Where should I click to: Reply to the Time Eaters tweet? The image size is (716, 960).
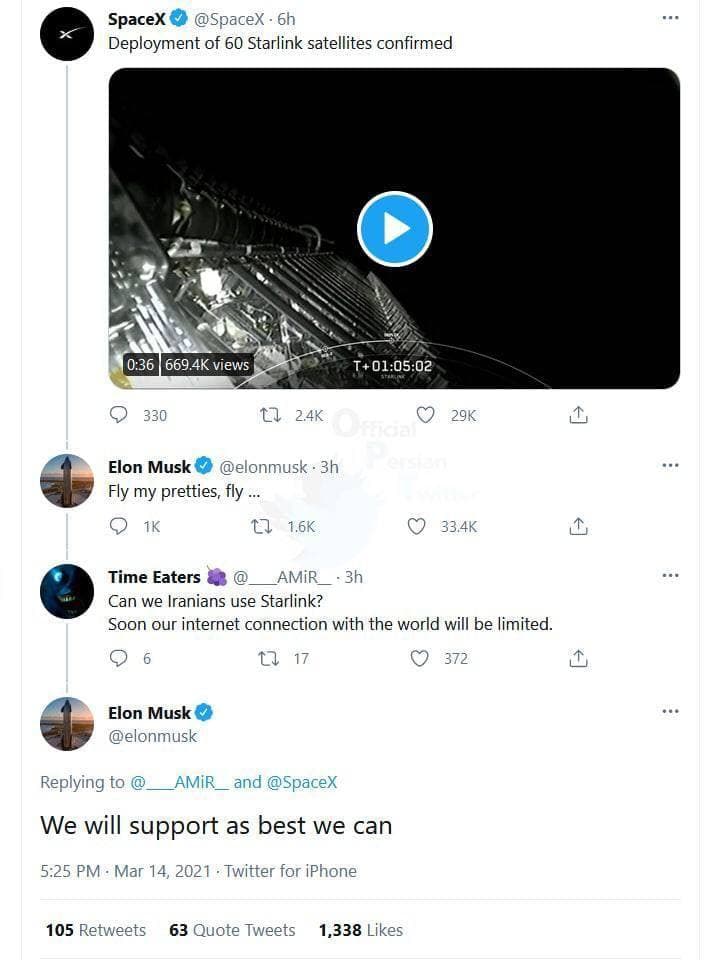click(119, 658)
